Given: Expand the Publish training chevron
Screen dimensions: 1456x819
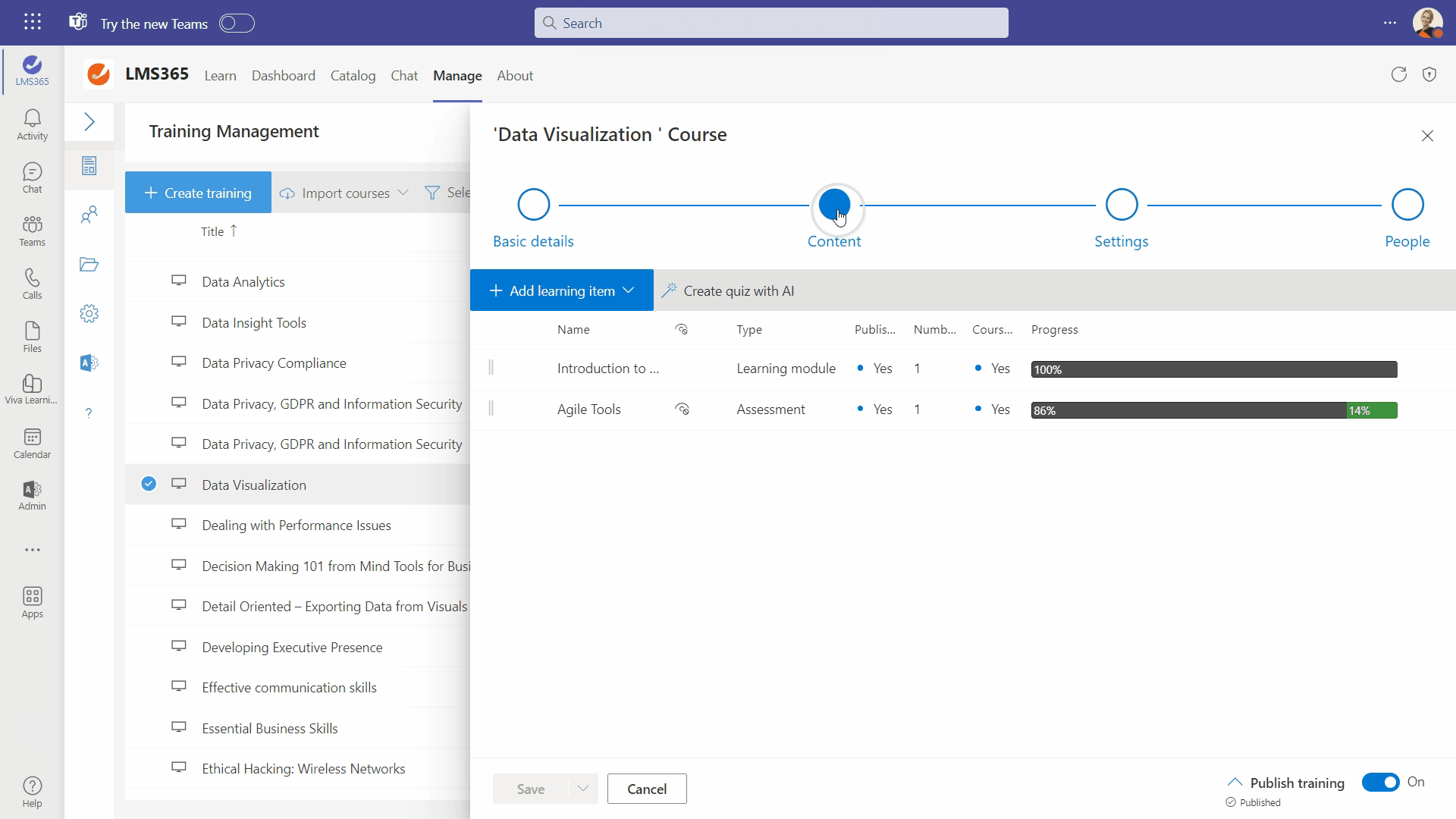Looking at the screenshot, I should click(1235, 782).
